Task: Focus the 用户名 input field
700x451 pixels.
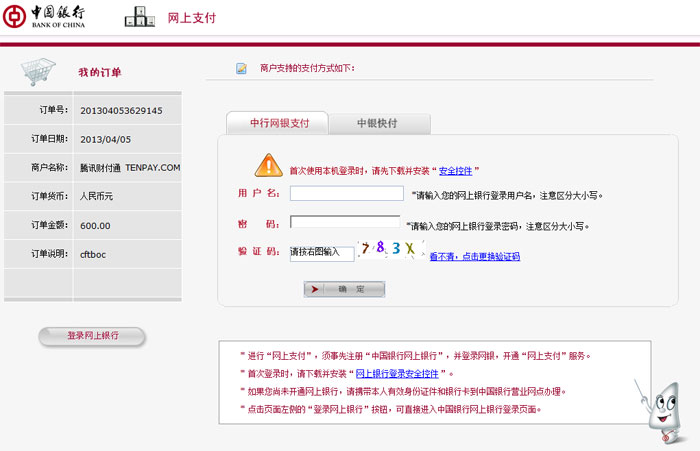Action: (x=346, y=194)
